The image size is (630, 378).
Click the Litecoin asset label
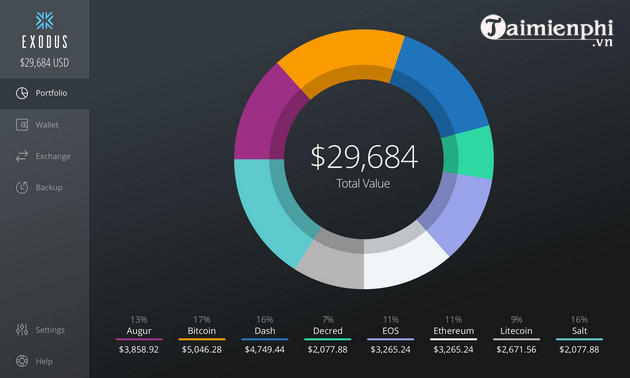tap(516, 331)
